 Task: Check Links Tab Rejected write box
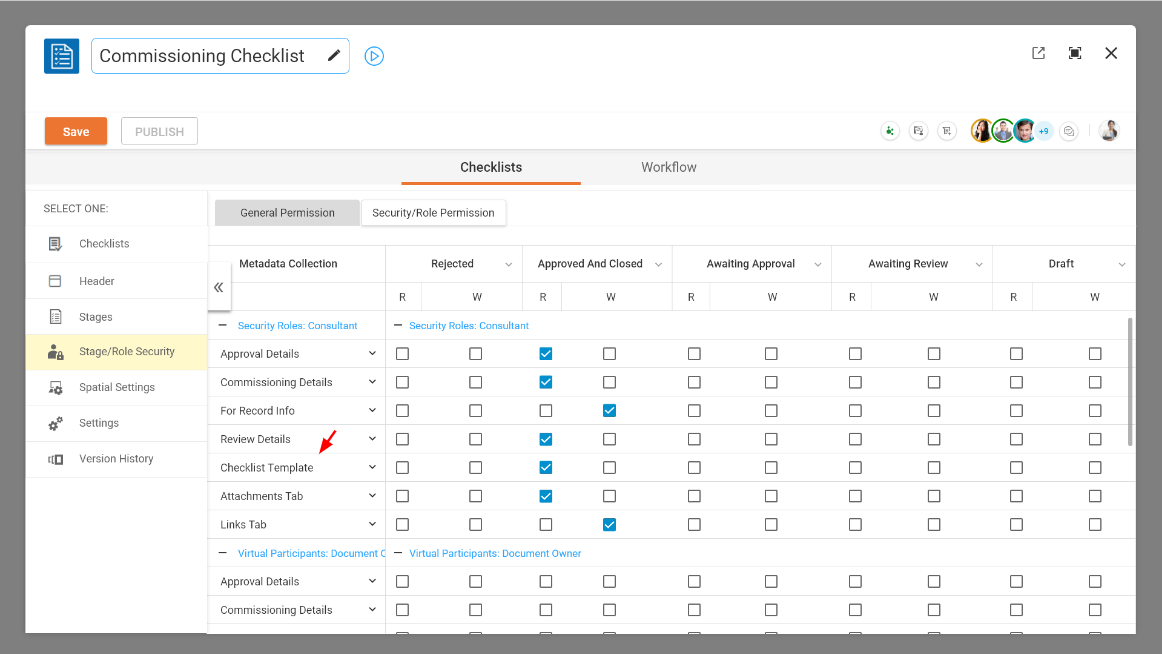point(476,524)
